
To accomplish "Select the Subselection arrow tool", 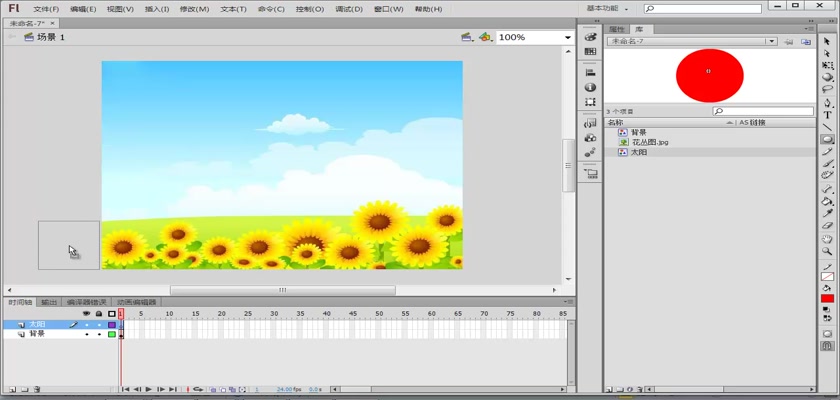I will (828, 53).
